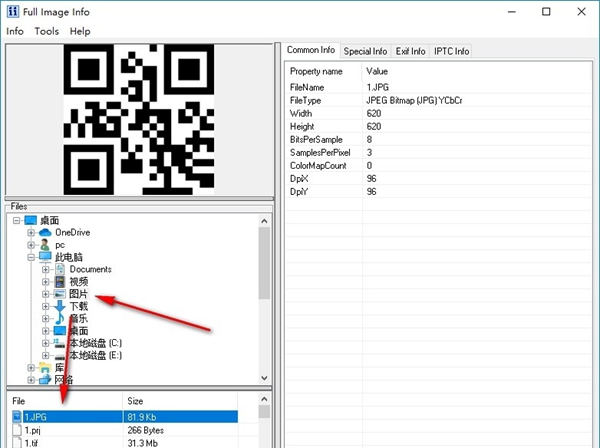Click the Width value 620

(x=373, y=114)
